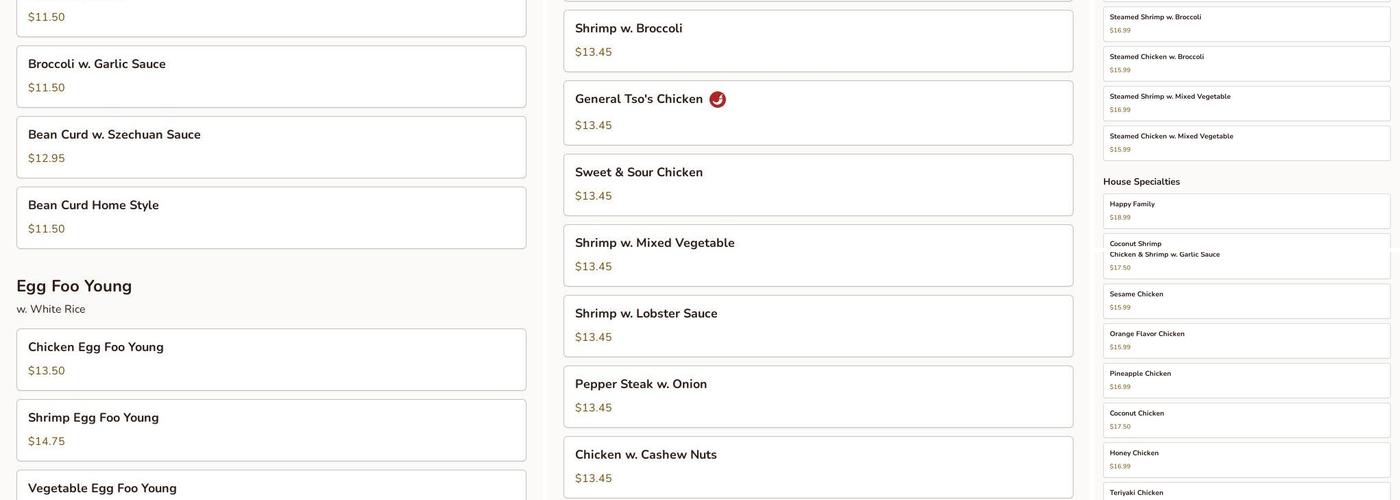Choose Sweet & Sour Chicken

coord(818,184)
